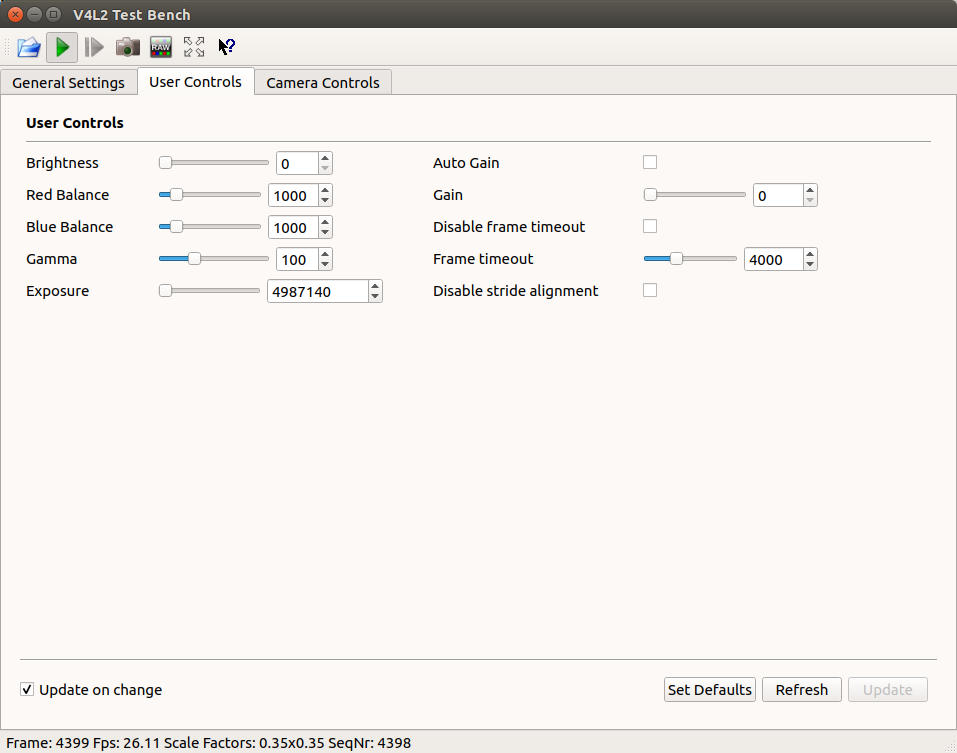
Task: Increase Brightness with the up stepper arrow
Action: (x=325, y=158)
